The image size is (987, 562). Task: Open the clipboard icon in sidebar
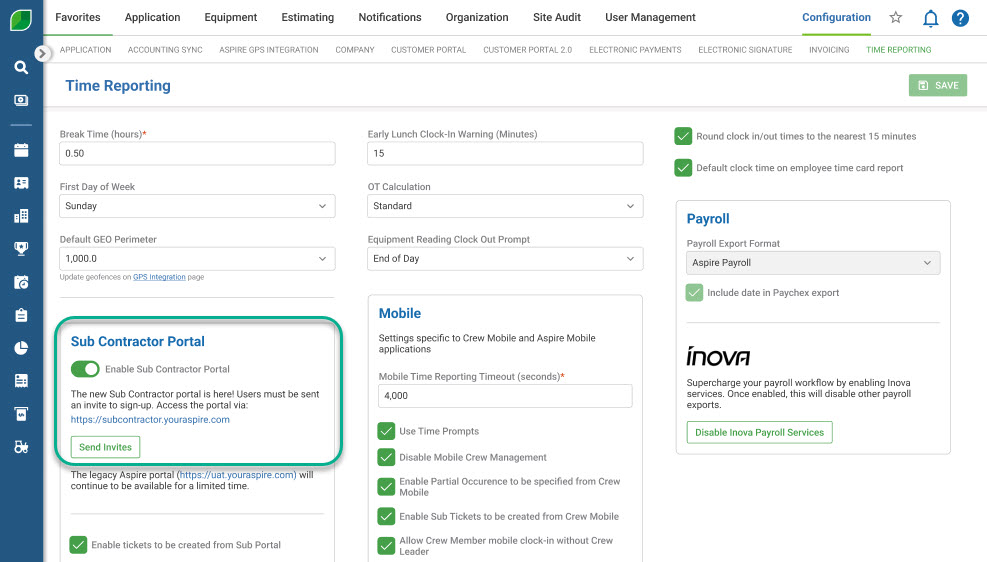[21, 315]
